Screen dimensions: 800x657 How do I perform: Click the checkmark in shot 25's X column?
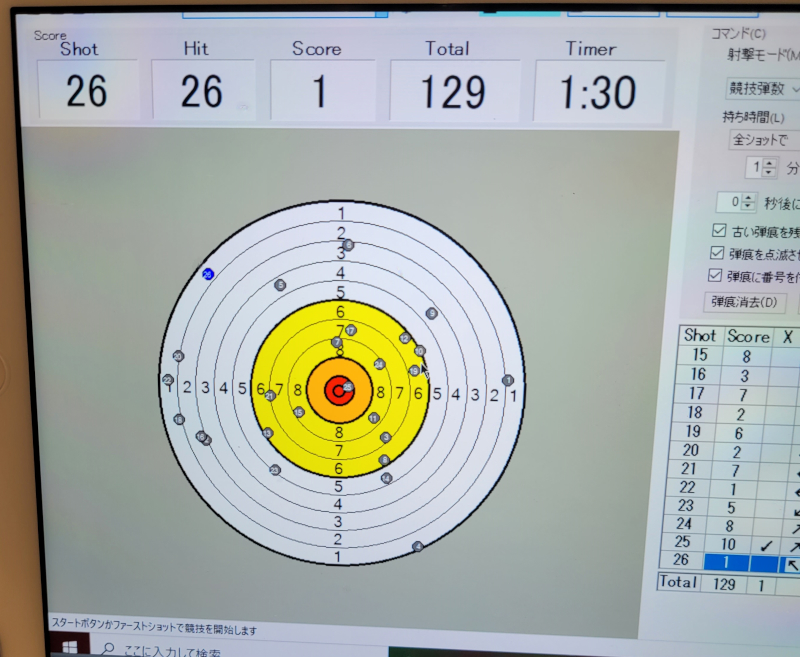(765, 546)
